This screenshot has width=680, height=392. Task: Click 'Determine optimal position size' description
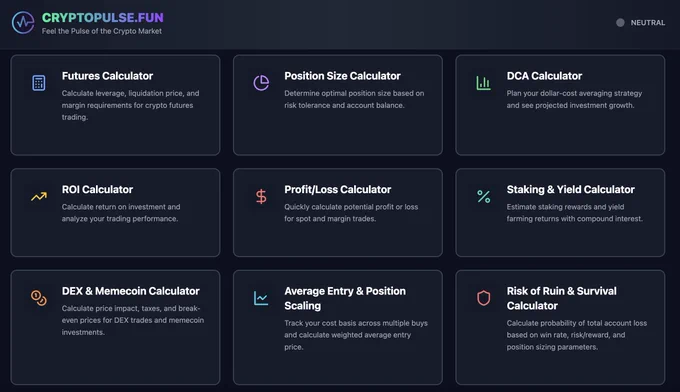(354, 99)
